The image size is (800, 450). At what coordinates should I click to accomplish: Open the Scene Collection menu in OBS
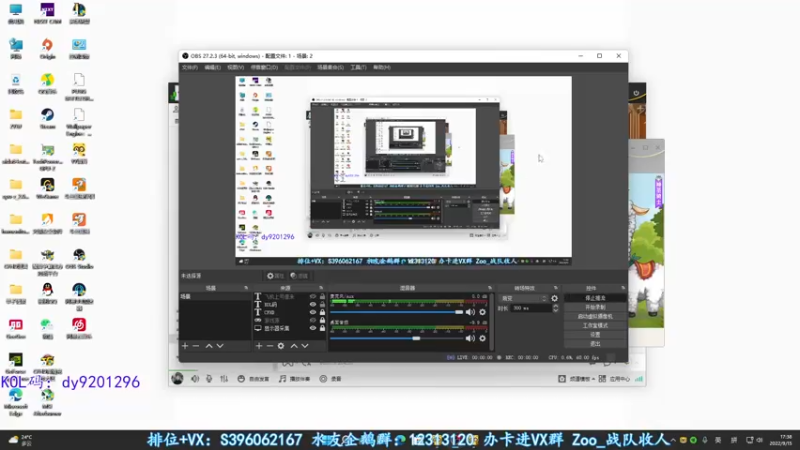[330, 67]
